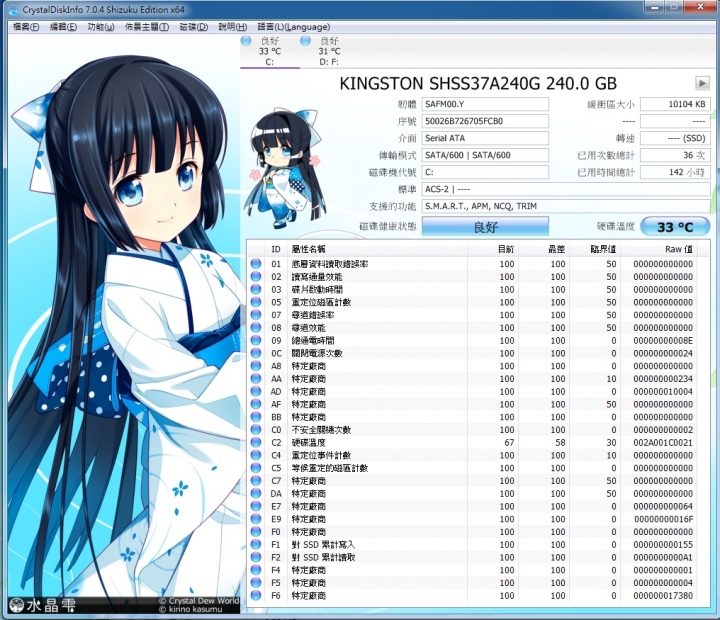This screenshot has width=720, height=620.
Task: Click the status icon of attribute 0C
Action: [x=256, y=353]
